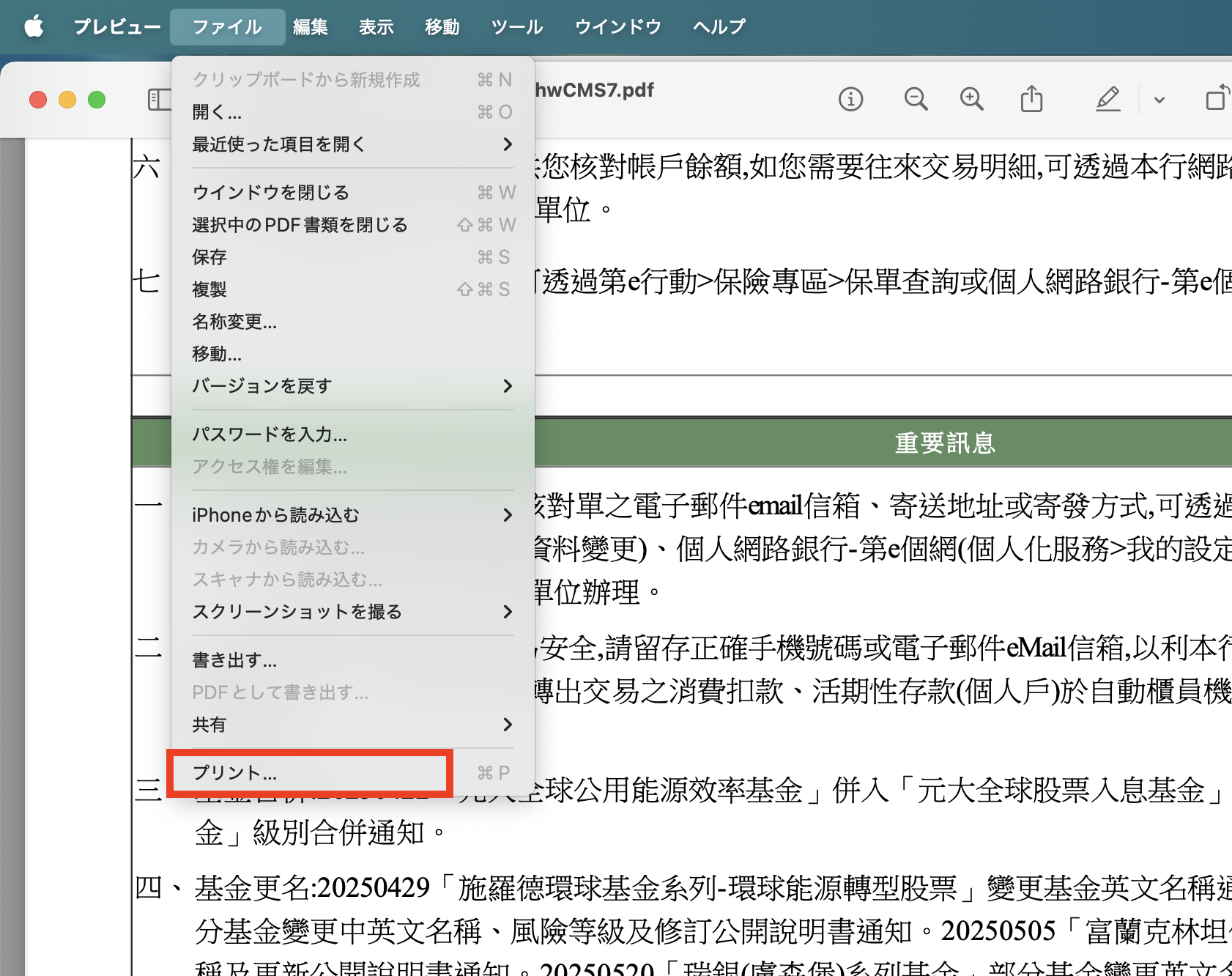
Task: Expand スクリーンショットを撮る submenu
Action: coord(353,612)
